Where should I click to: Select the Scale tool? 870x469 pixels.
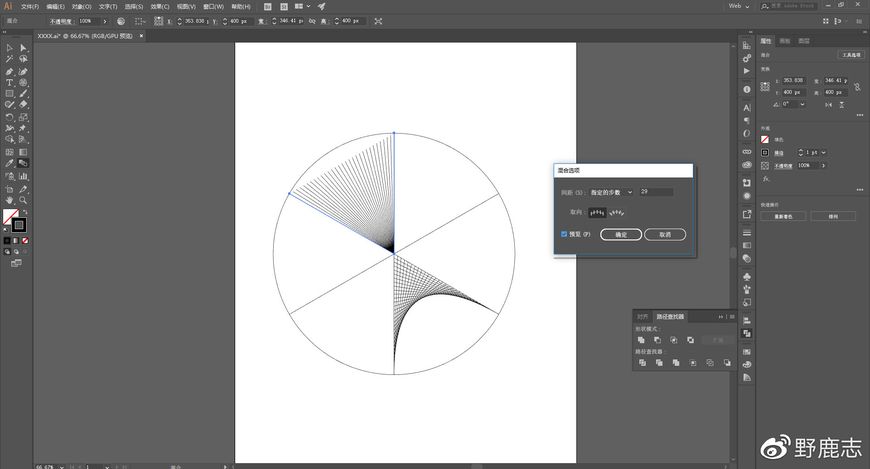coord(23,117)
